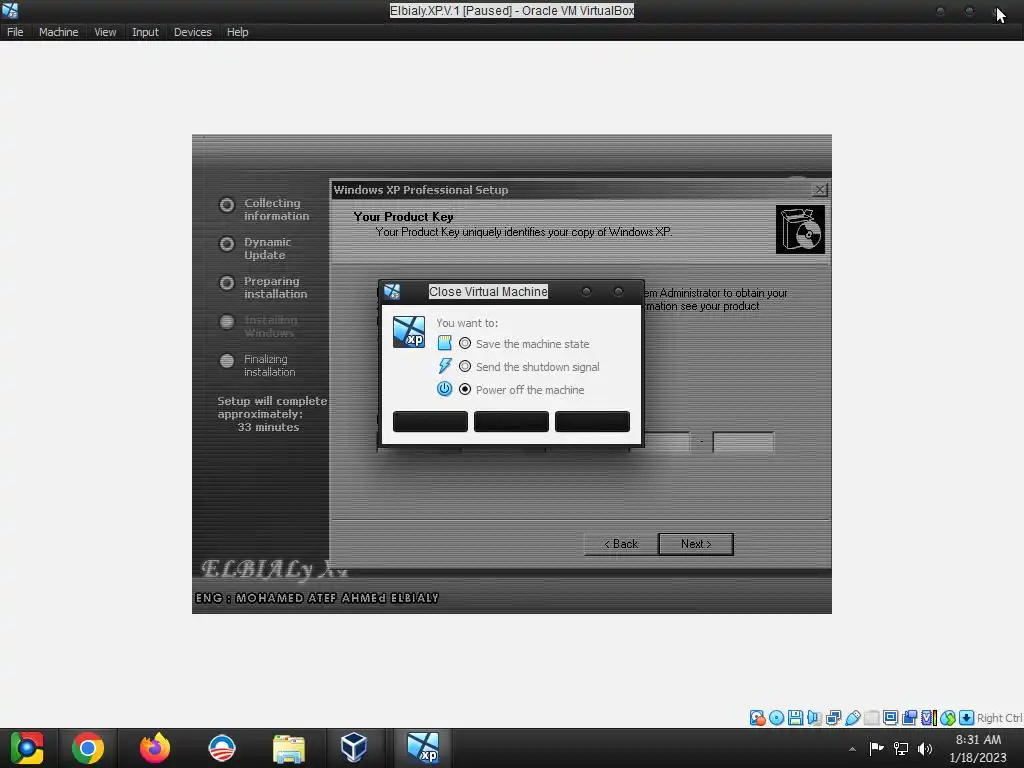
Task: Click the Finalizing installation setup step
Action: [x=257, y=366]
